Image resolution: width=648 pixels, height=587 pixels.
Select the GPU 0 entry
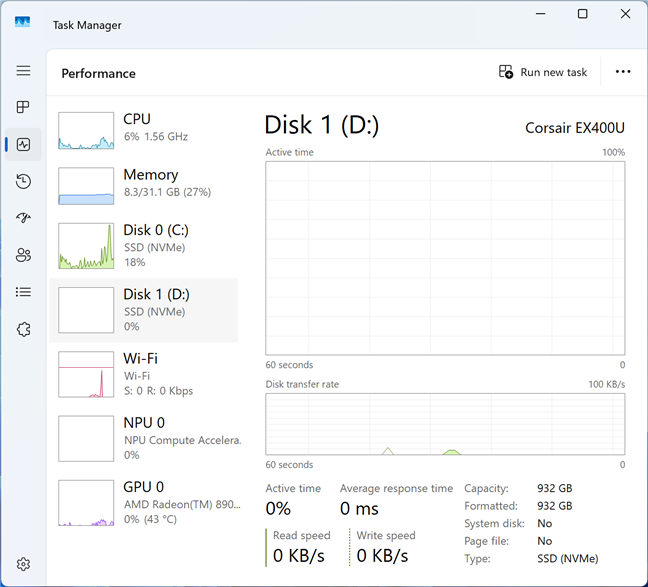[x=144, y=503]
